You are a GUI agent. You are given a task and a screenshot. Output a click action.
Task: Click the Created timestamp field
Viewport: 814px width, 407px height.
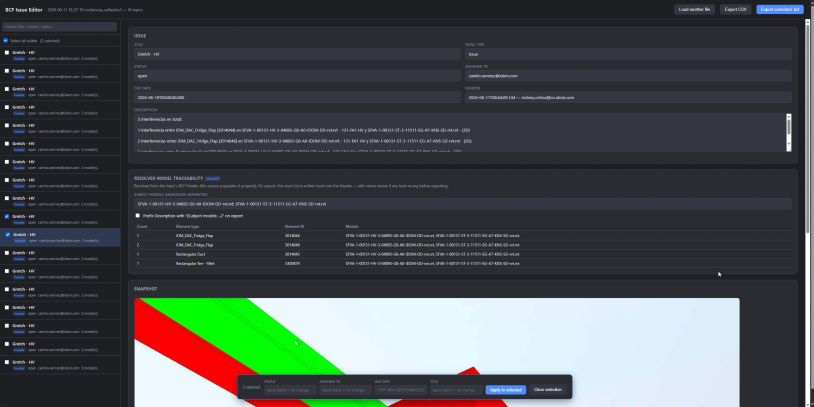[x=628, y=98]
